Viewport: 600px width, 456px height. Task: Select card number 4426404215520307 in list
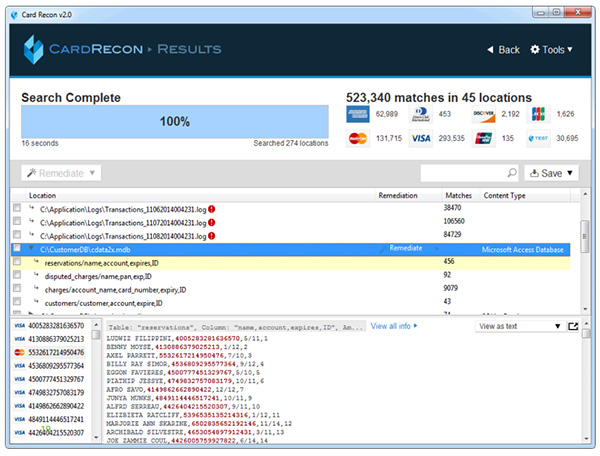coord(56,433)
